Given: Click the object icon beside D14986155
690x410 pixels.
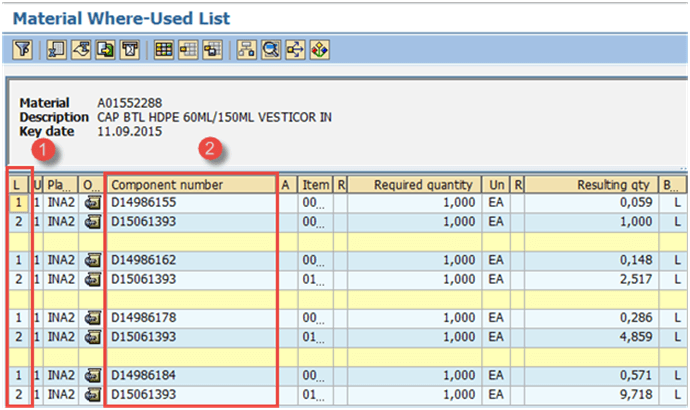Looking at the screenshot, I should pos(90,202).
